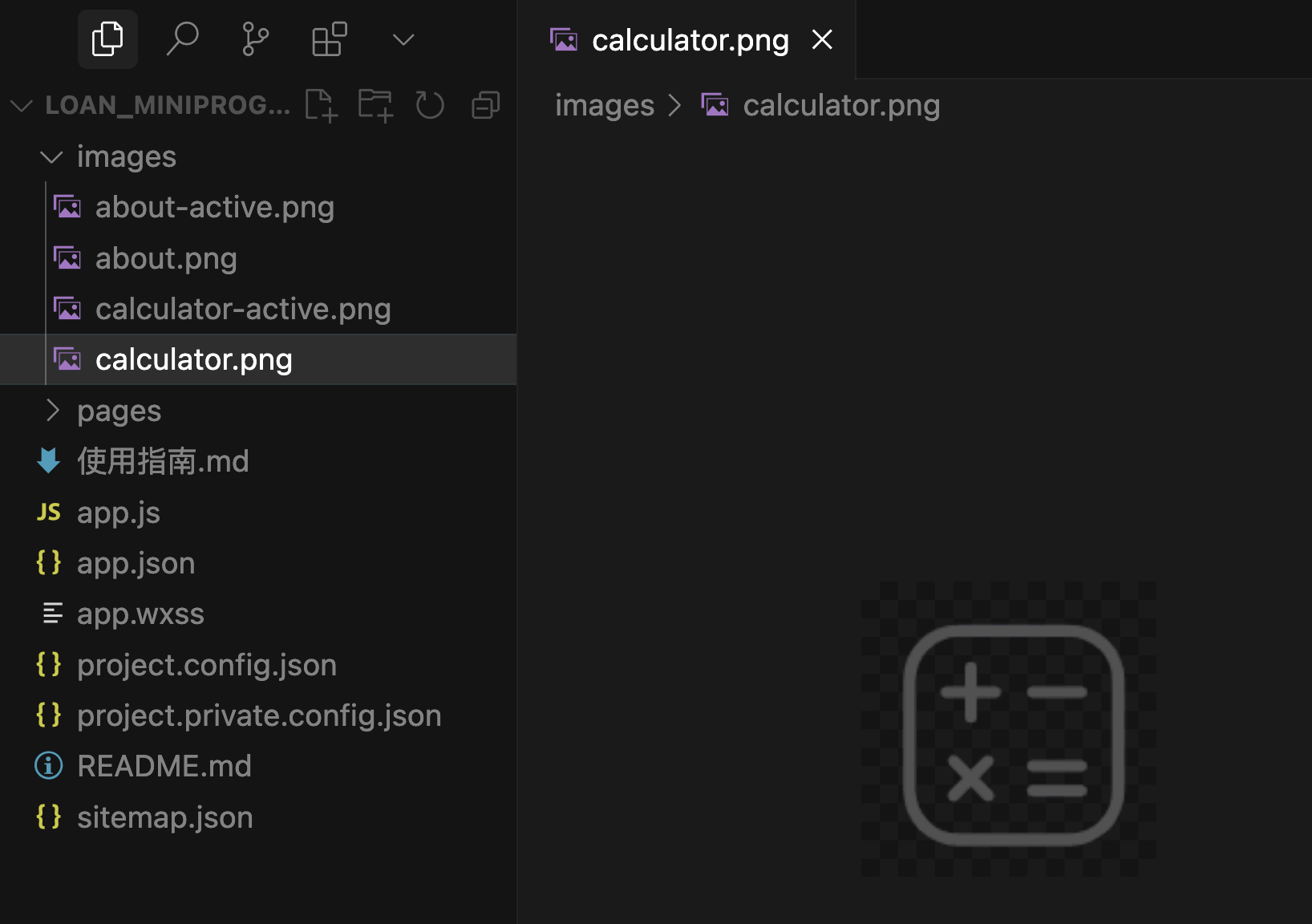
Task: Click the New Folder icon
Action: (375, 105)
